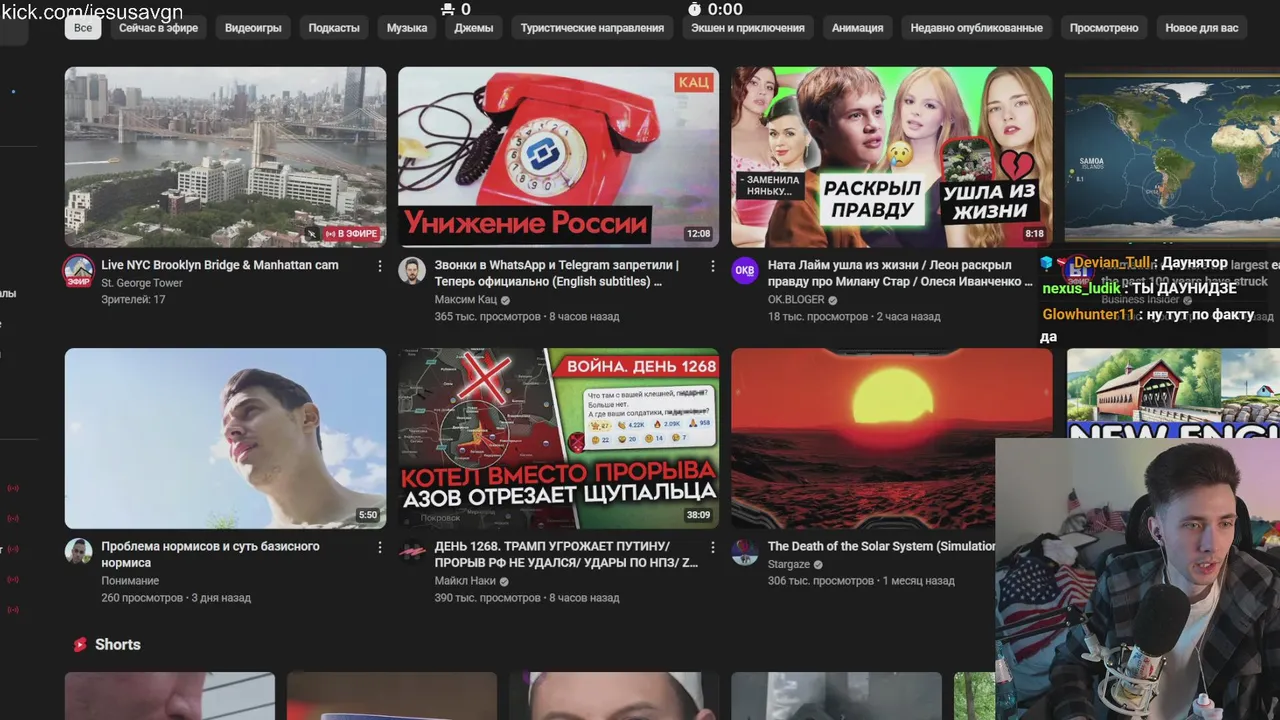Viewport: 1280px width, 720px height.
Task: Click chat username nexus_ludik
Action: (x=1081, y=288)
